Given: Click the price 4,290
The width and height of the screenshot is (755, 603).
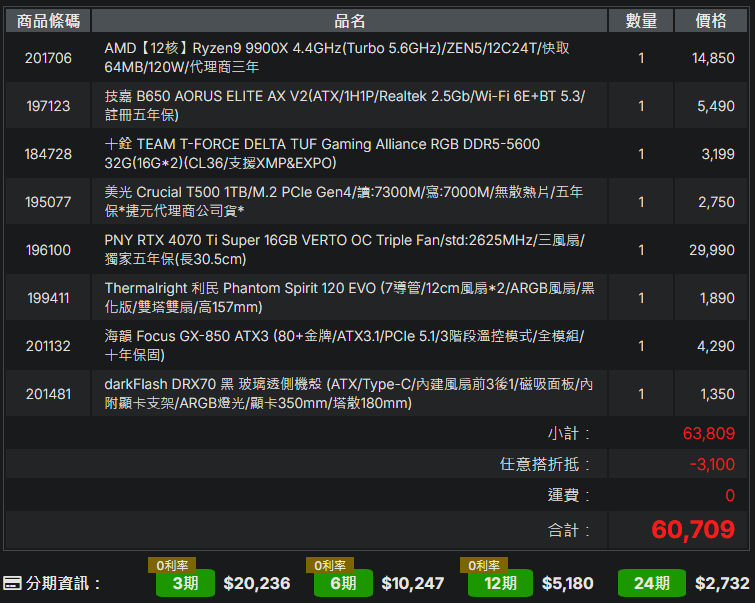Looking at the screenshot, I should click(716, 346).
